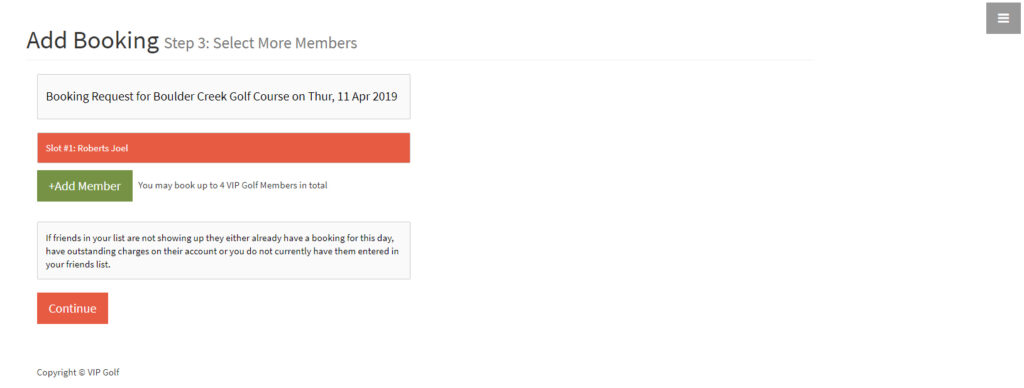Click the Thur, 11 Apr 2019 date text
The width and height of the screenshot is (1024, 388).
pyautogui.click(x=353, y=97)
